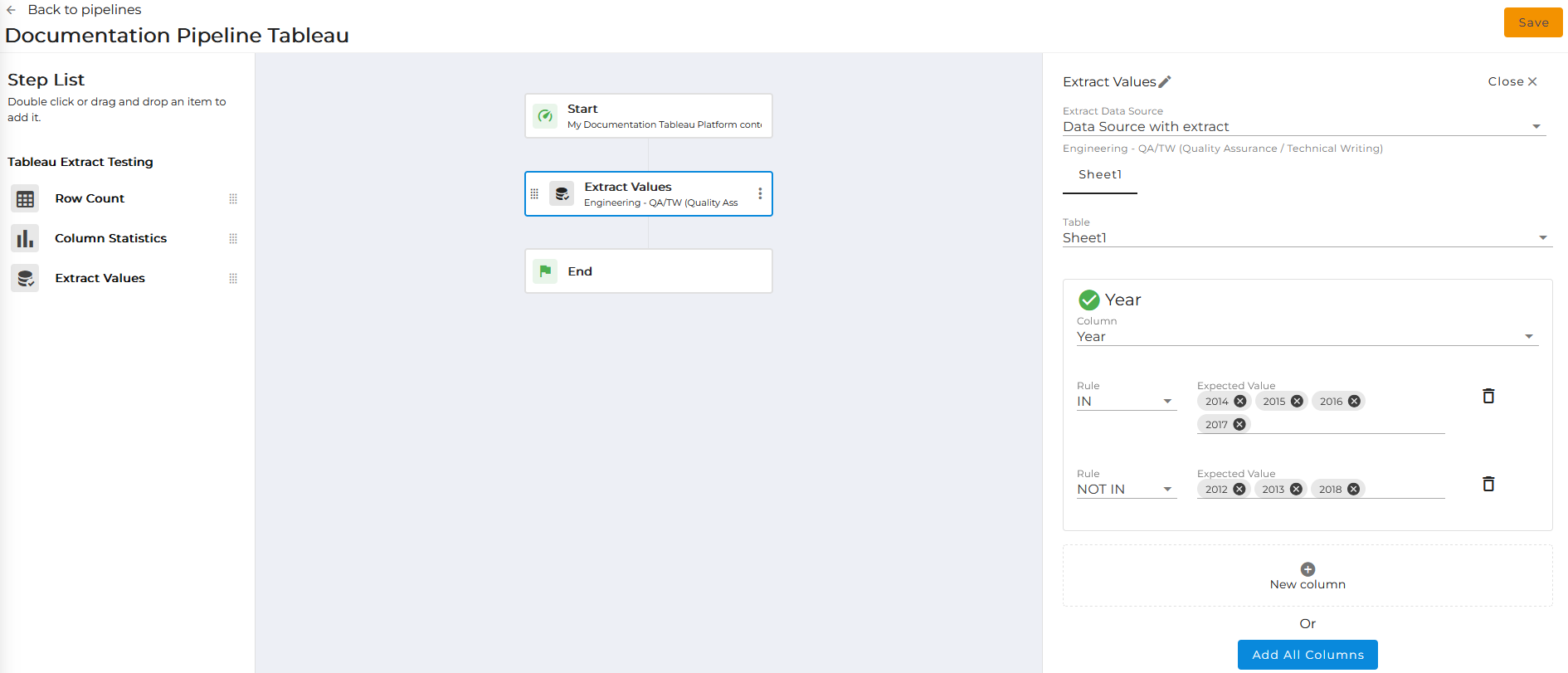Switch to the Sheet1 tab
Screen dimensions: 1568x673
[x=1100, y=175]
